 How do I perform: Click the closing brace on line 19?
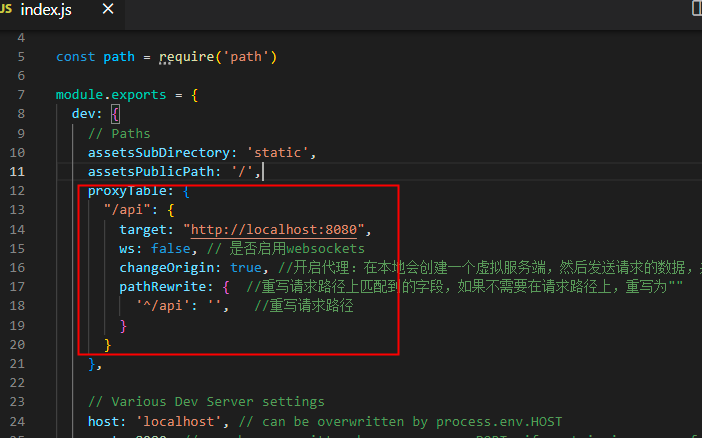[x=123, y=326]
